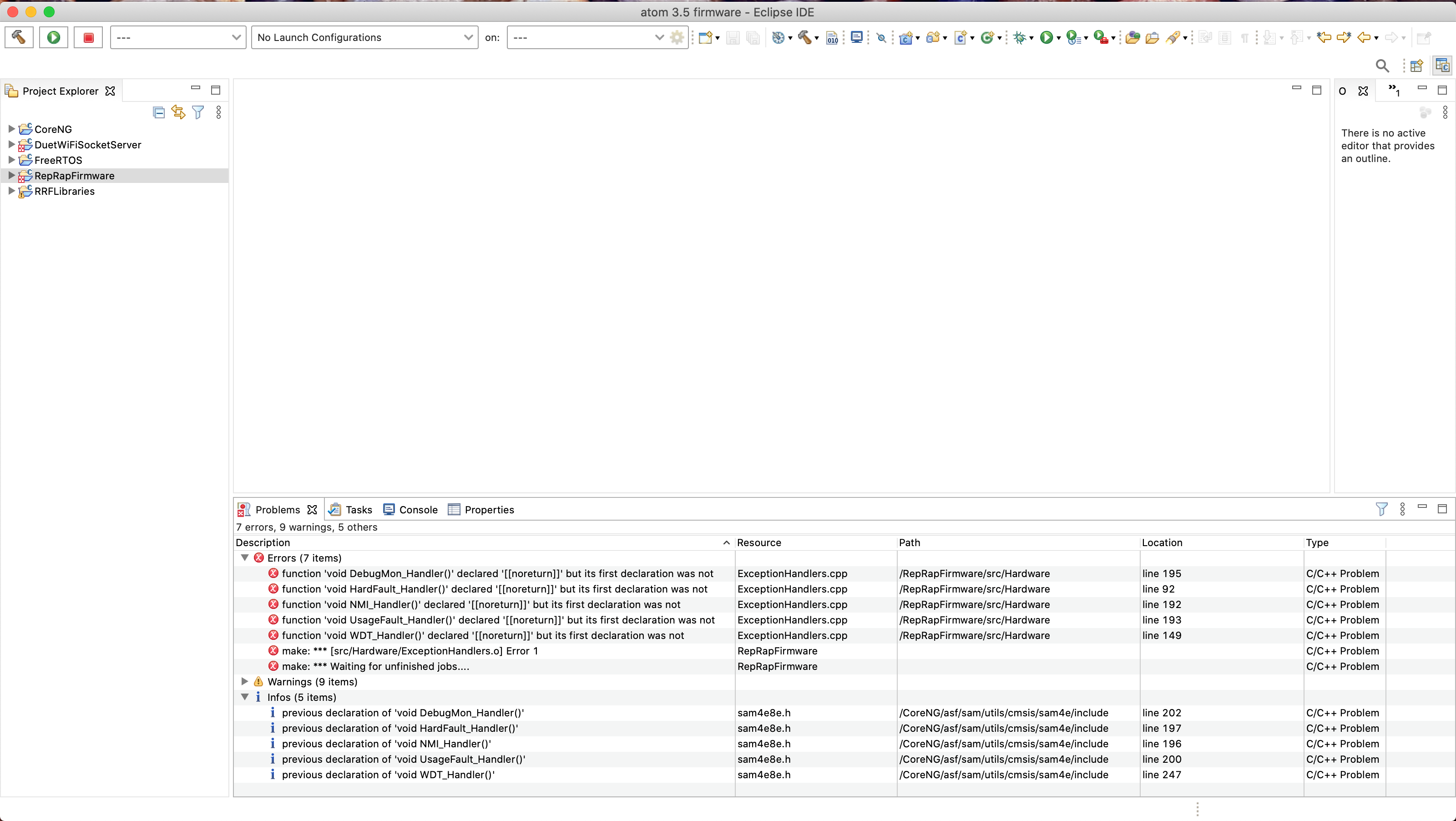1456x821 pixels.
Task: Click the Open Terminal monitor icon
Action: pos(857,38)
